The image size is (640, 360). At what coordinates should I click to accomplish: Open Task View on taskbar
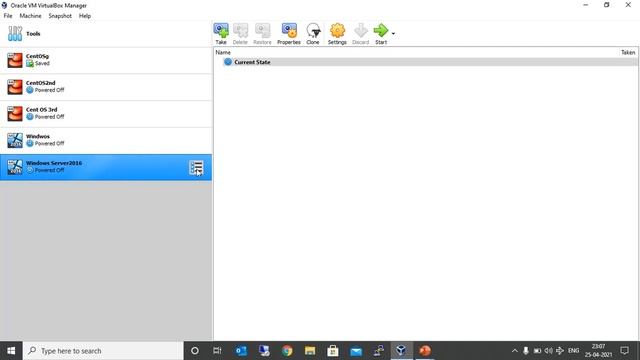pos(217,351)
